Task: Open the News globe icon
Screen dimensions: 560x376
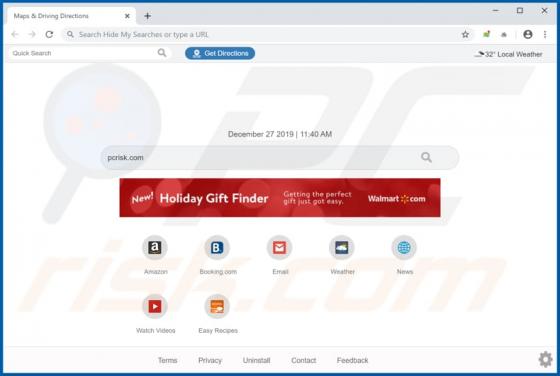Action: click(404, 247)
